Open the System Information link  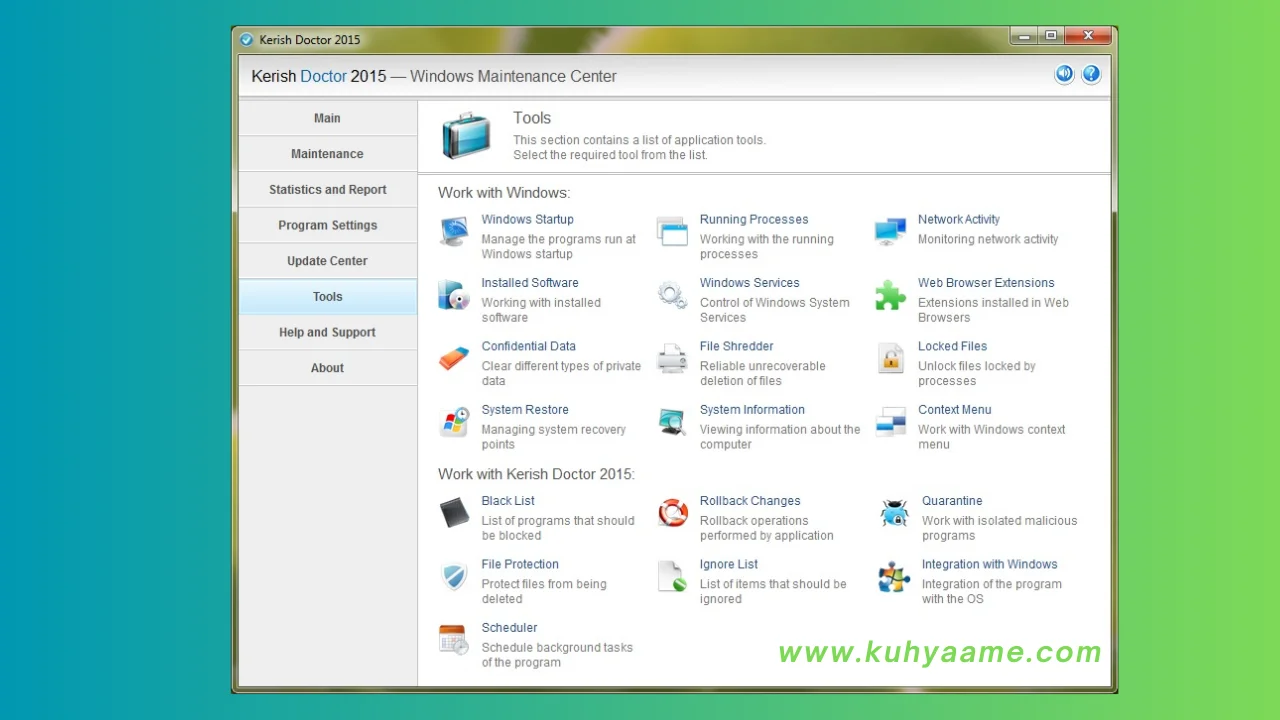(x=752, y=410)
